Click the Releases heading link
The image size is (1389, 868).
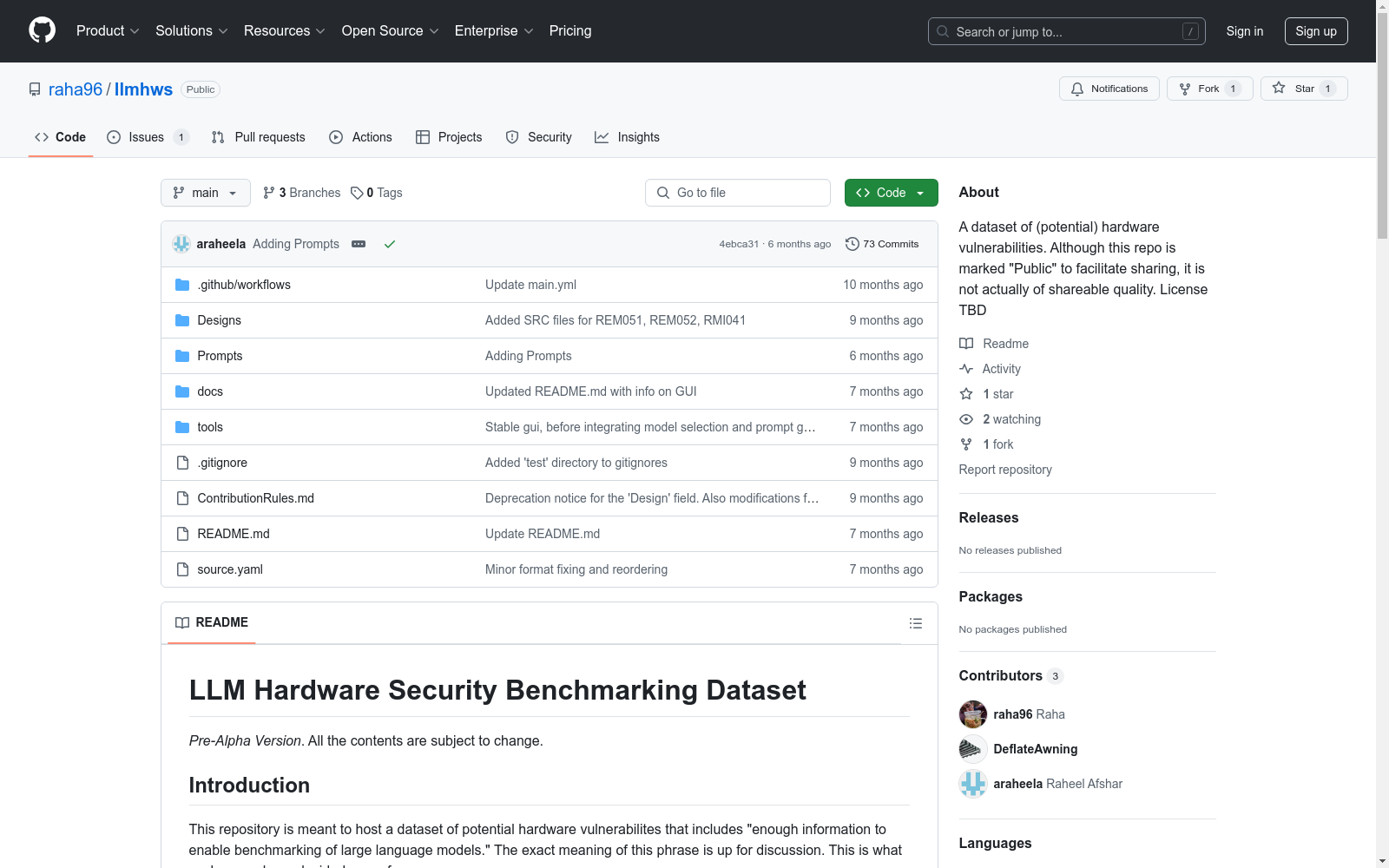pos(989,518)
